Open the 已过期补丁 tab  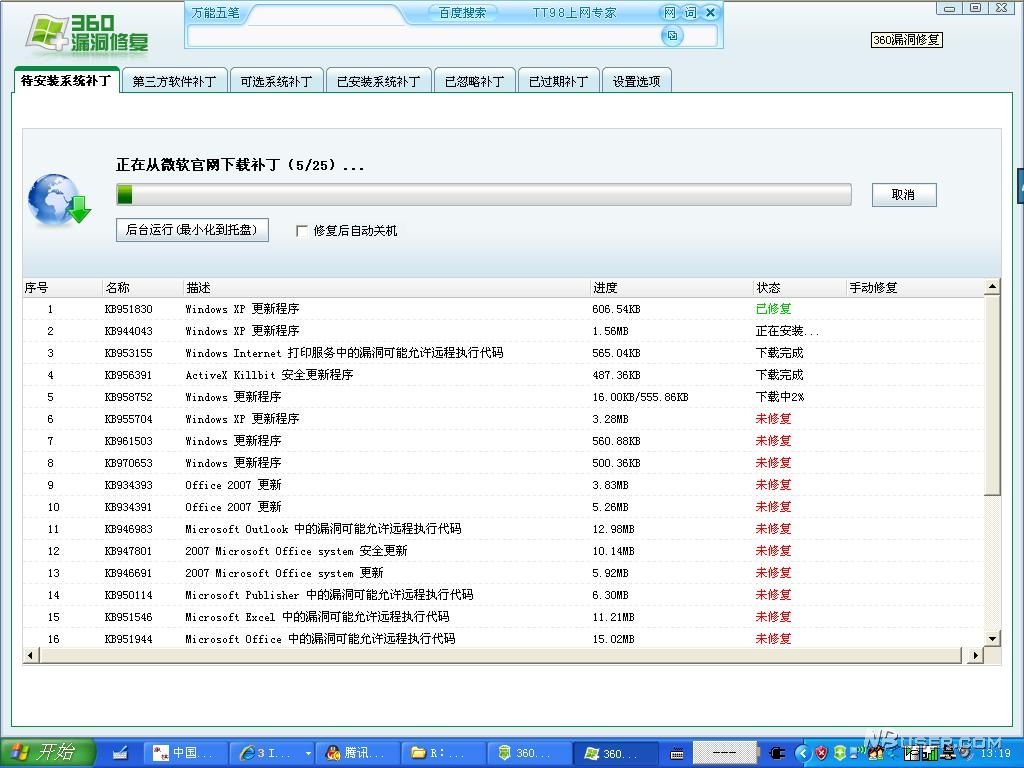point(559,81)
